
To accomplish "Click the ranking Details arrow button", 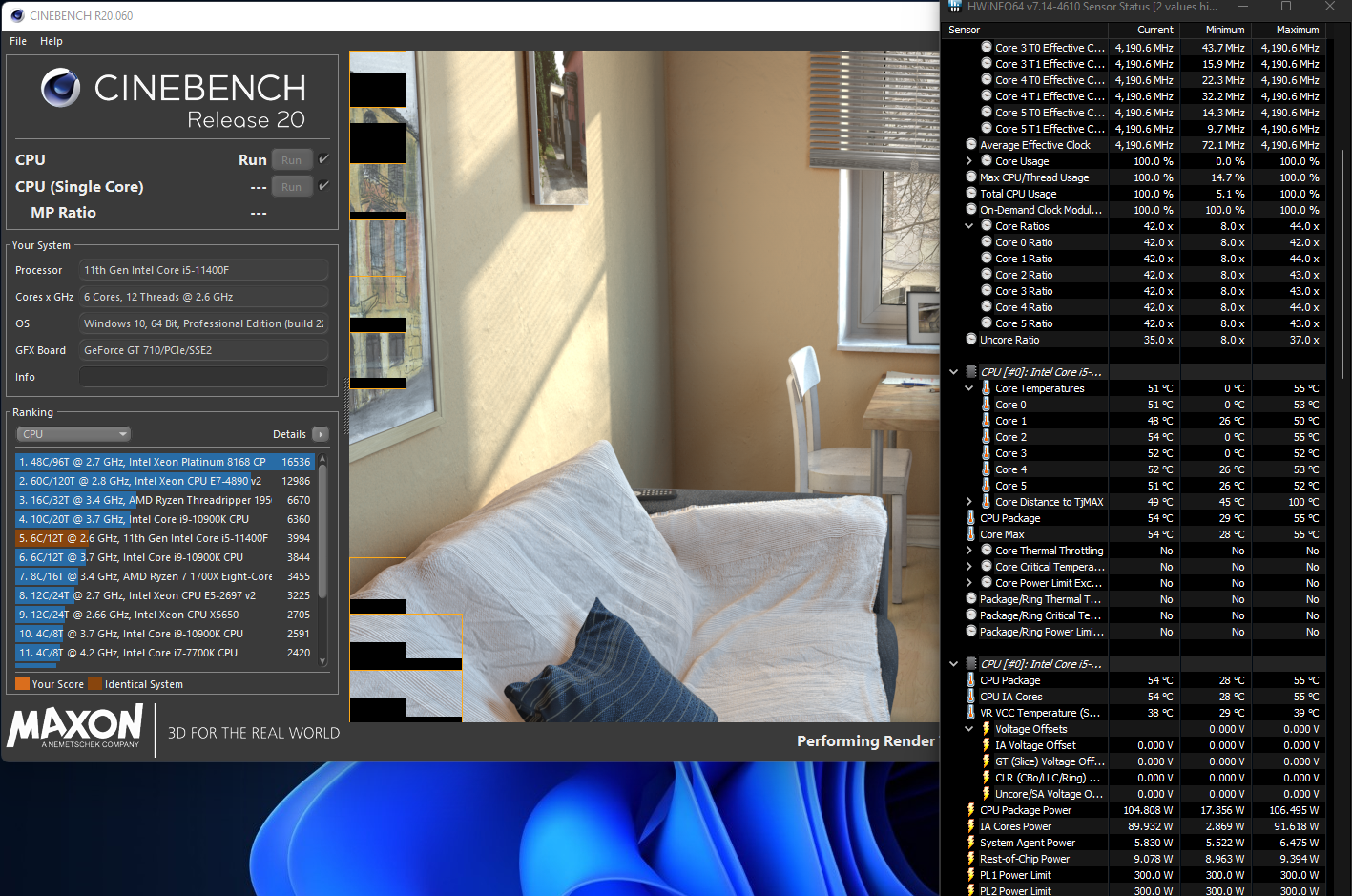I will coord(321,434).
